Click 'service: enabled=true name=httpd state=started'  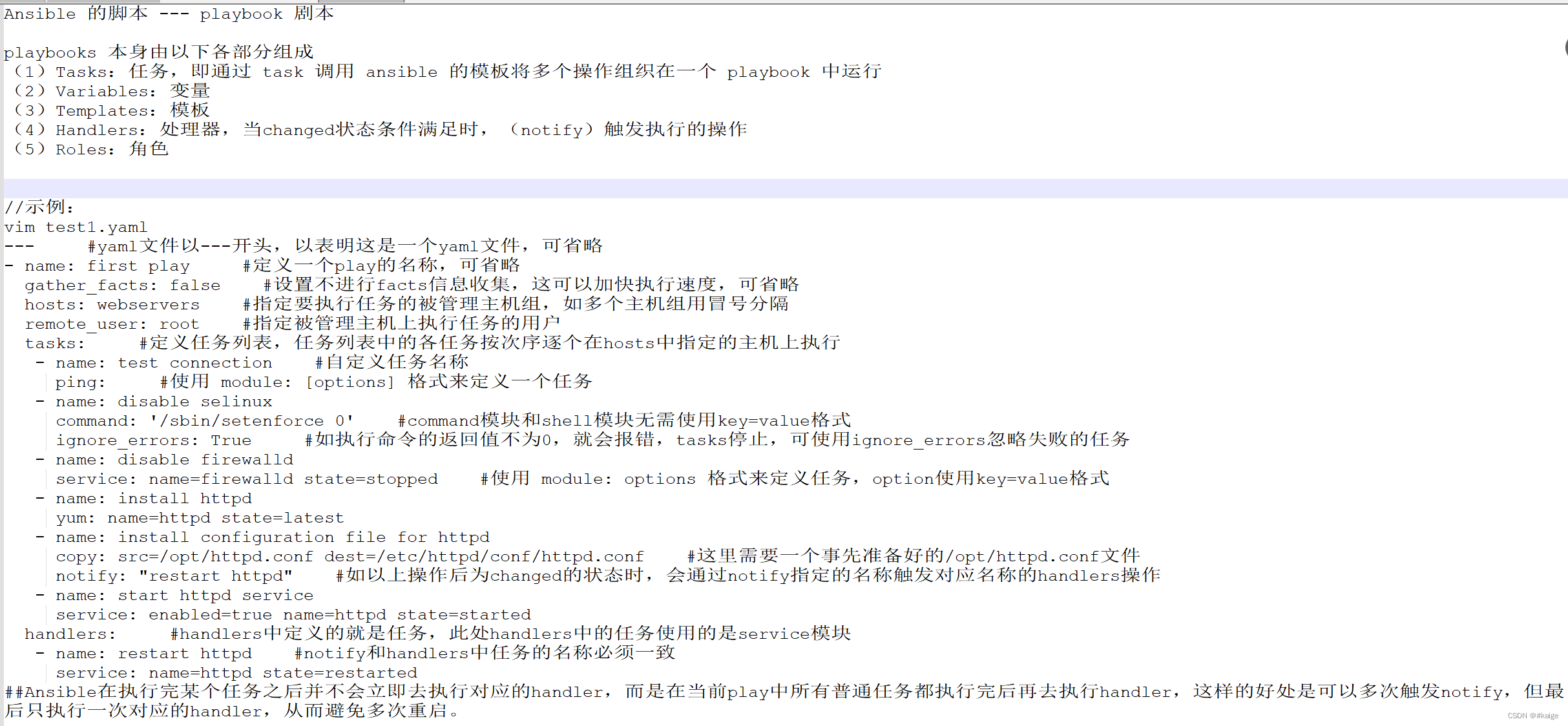293,615
